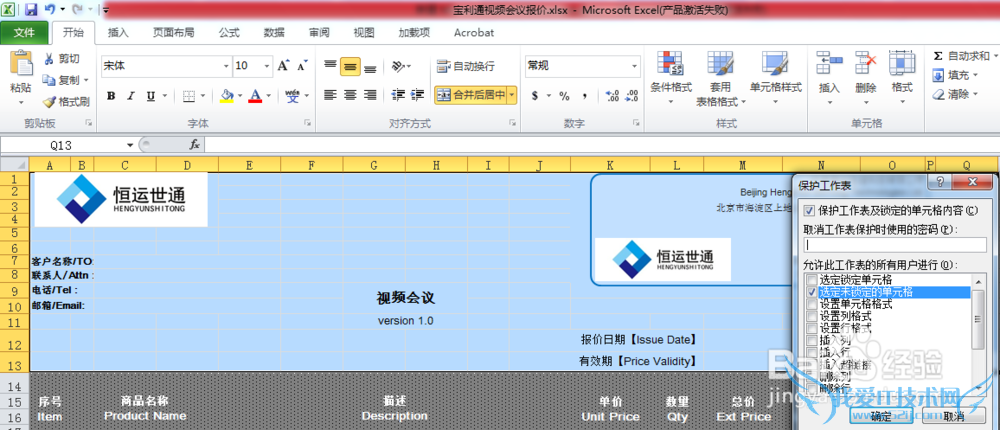Click the Delete cells (删除) icon
1000x430 pixels.
pos(866,75)
